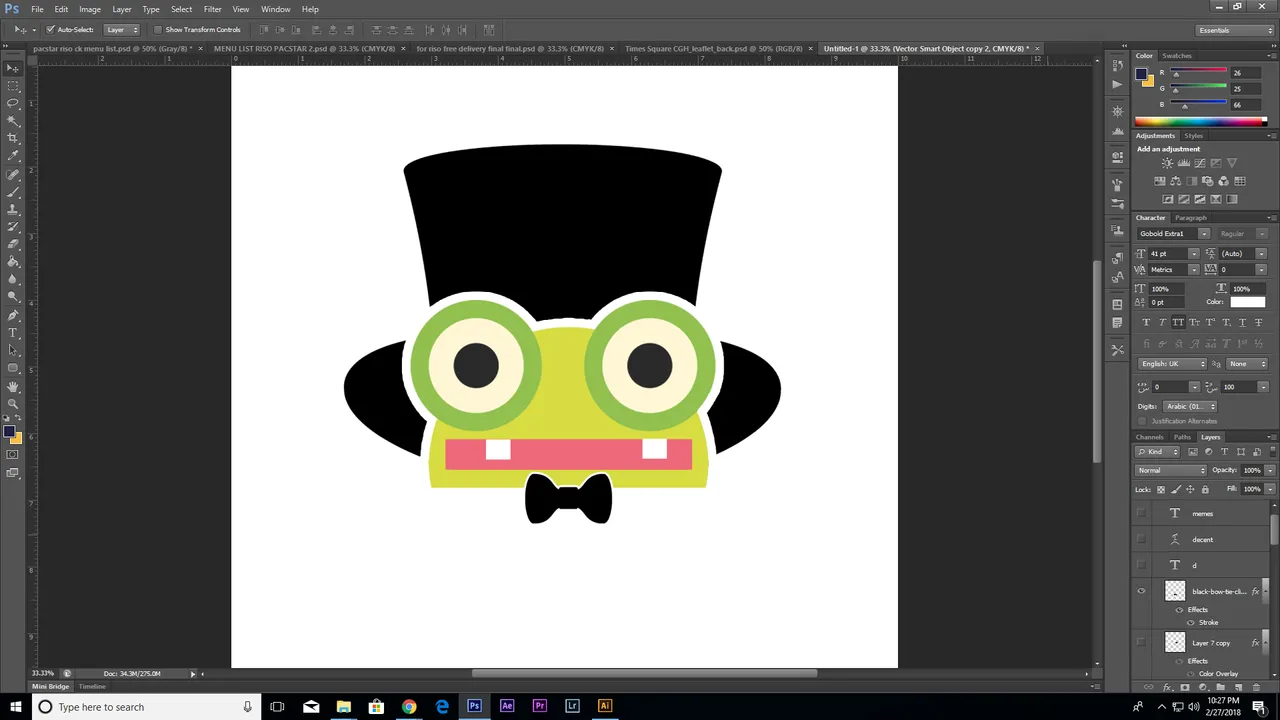Add a Curves adjustment
The image size is (1280, 720).
click(x=1199, y=163)
